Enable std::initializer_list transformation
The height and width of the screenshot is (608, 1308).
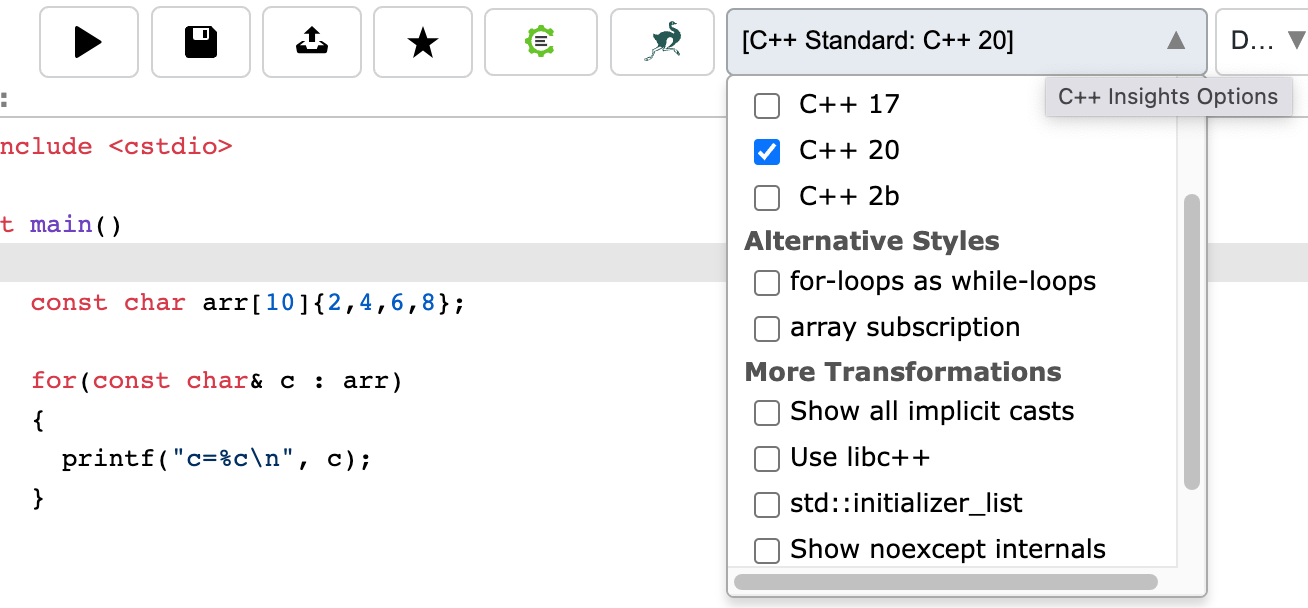click(x=767, y=505)
